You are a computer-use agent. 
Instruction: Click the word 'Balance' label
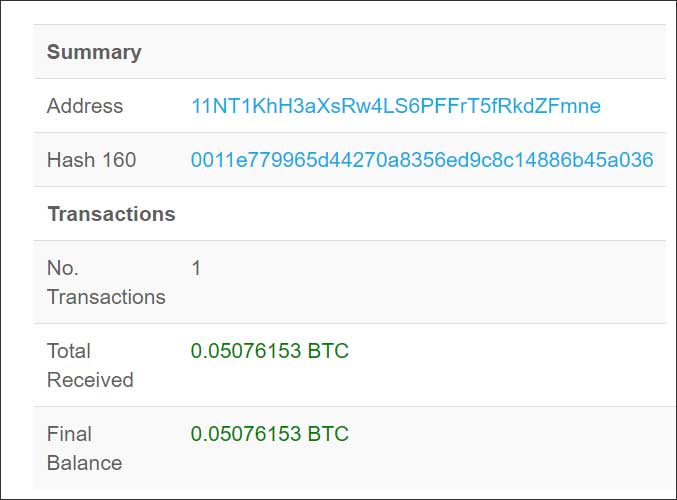click(x=85, y=463)
